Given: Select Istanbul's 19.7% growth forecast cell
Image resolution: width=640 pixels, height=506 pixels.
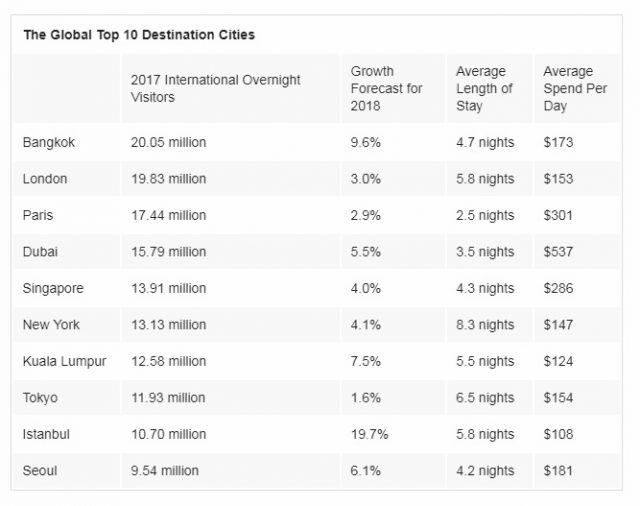Looking at the screenshot, I should pyautogui.click(x=370, y=434).
